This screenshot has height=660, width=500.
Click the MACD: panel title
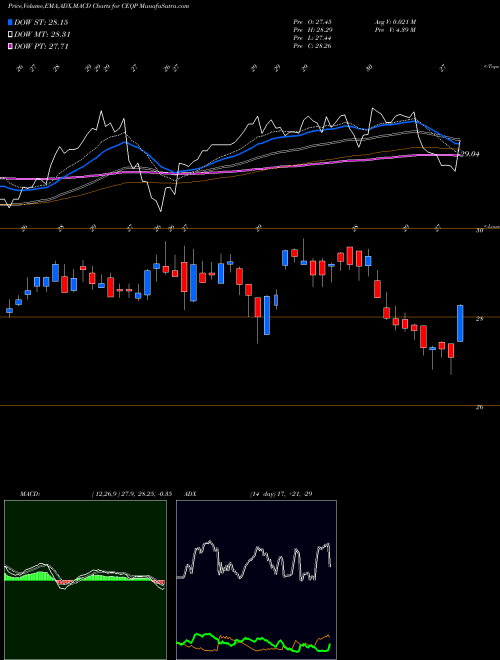(x=30, y=494)
